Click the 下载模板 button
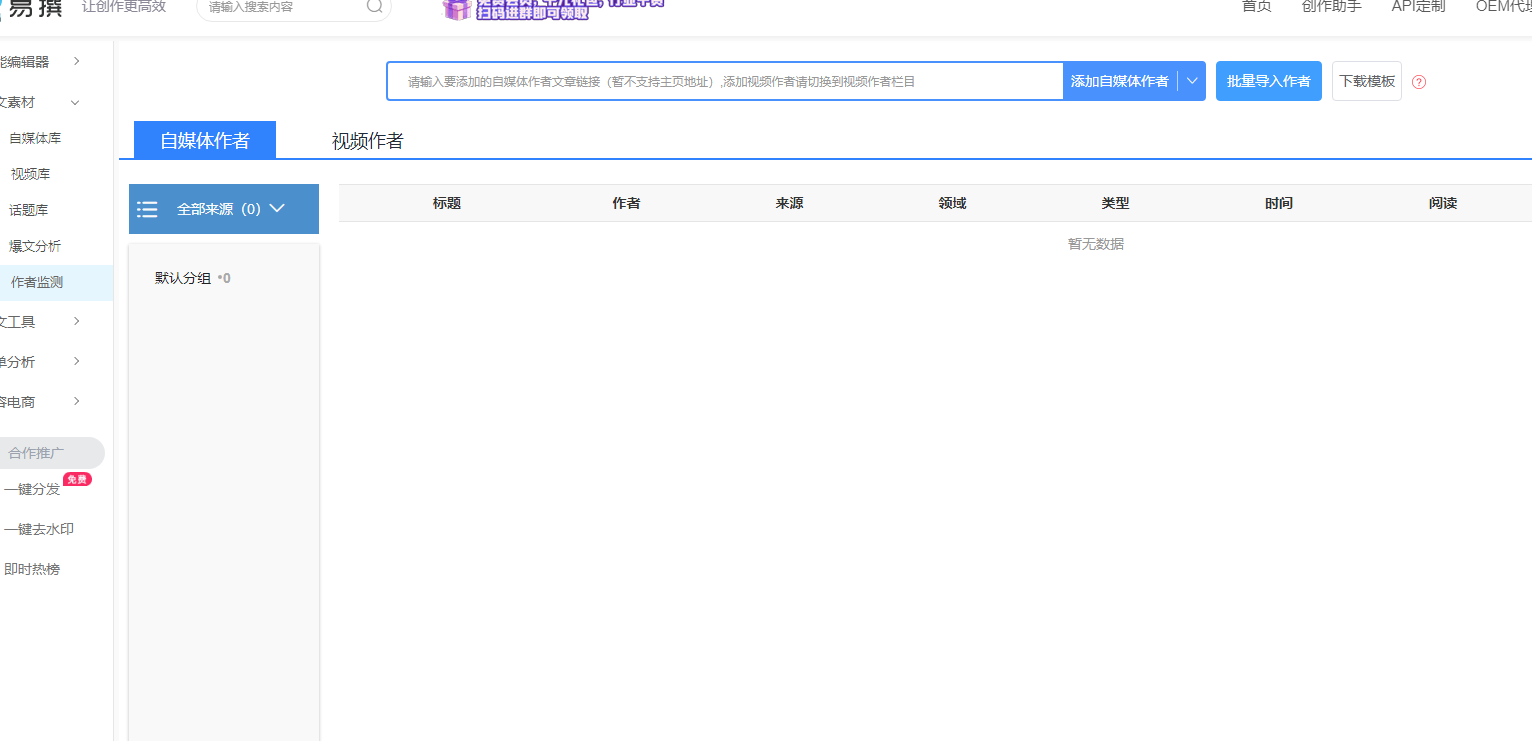Viewport: 1532px width, 741px height. coord(1366,81)
